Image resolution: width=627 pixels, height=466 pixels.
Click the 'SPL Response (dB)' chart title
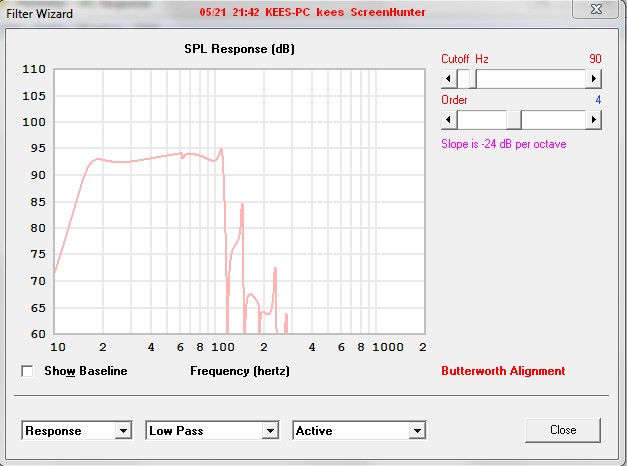pyautogui.click(x=239, y=49)
